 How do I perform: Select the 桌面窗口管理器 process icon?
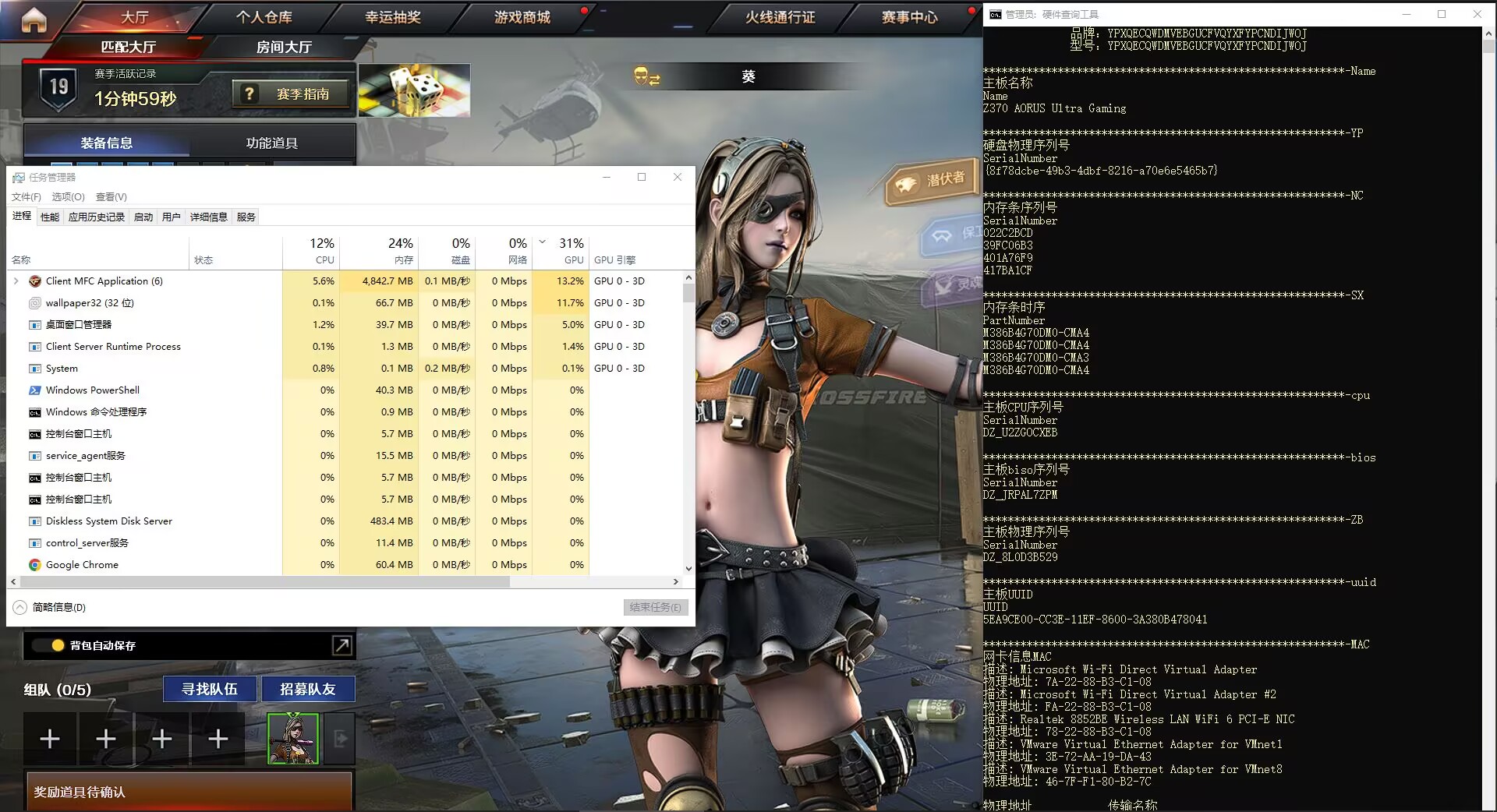(x=35, y=325)
